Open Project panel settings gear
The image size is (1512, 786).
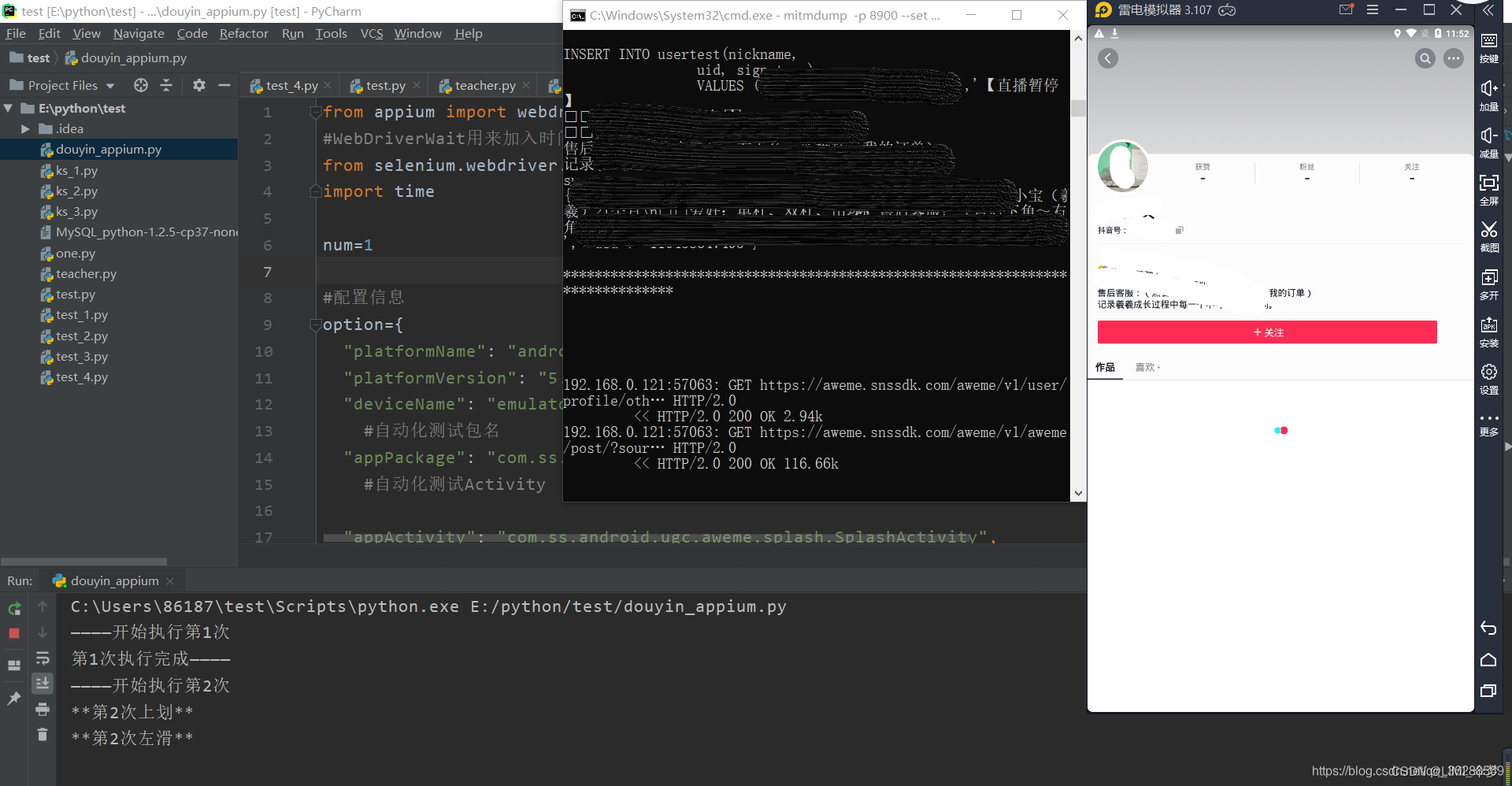tap(199, 85)
